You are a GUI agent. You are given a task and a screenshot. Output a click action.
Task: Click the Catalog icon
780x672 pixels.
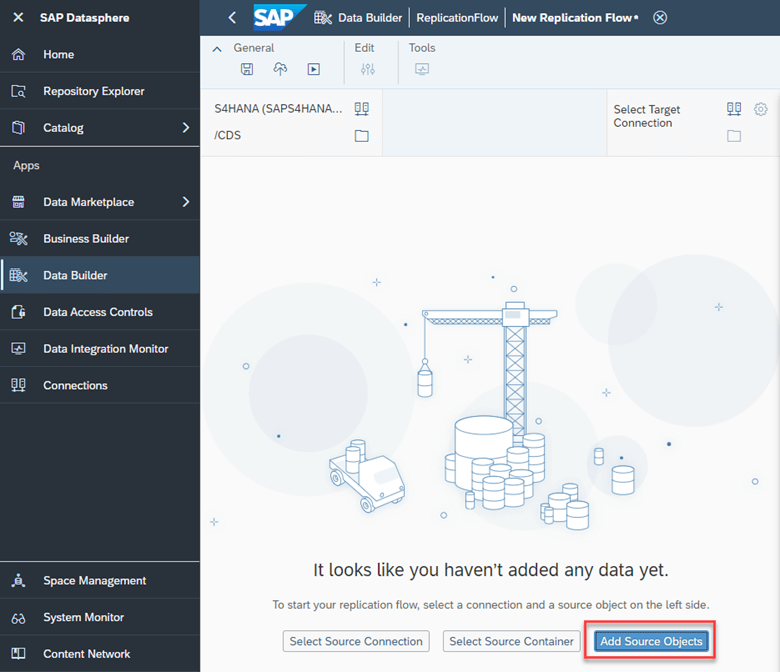click(18, 128)
